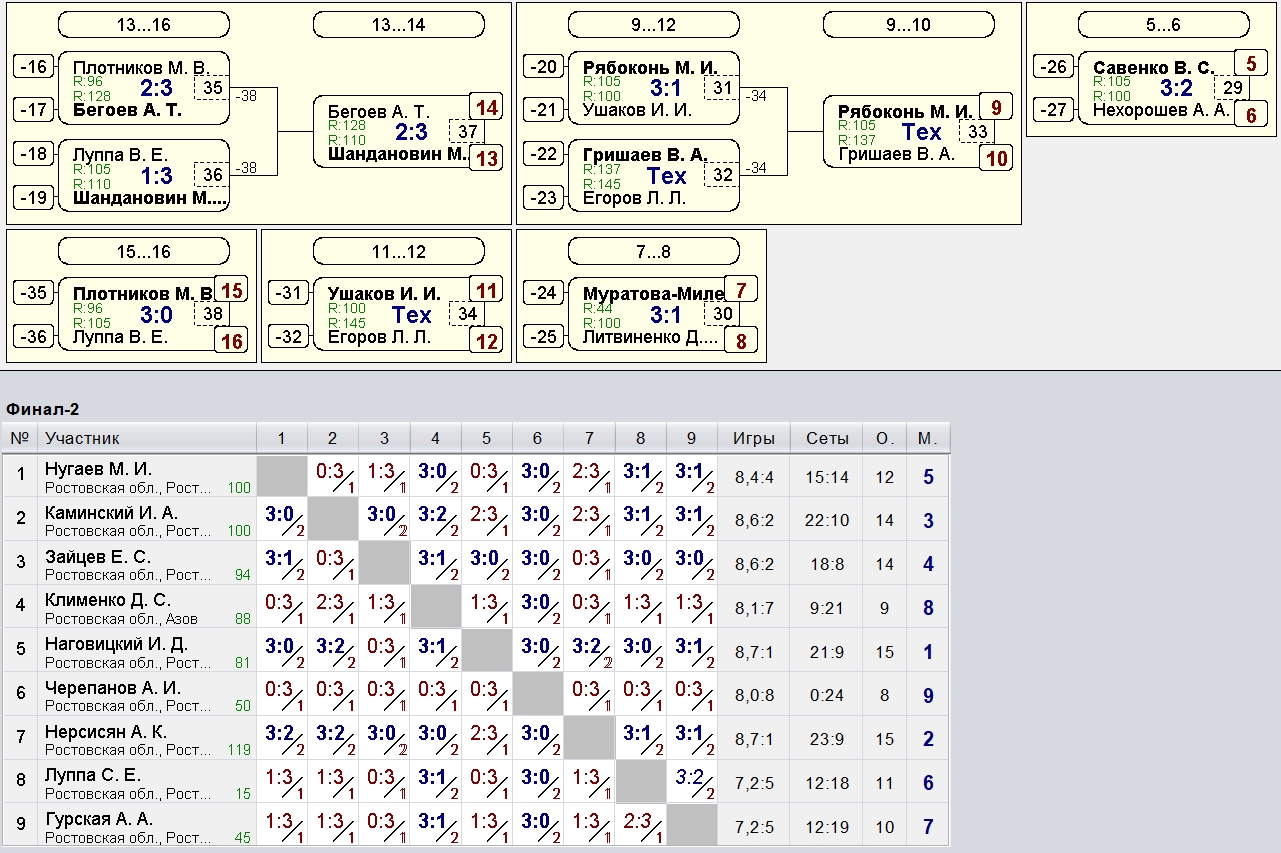1281x853 pixels.
Task: Select player Нугаев М. И. in table
Action: (99, 469)
